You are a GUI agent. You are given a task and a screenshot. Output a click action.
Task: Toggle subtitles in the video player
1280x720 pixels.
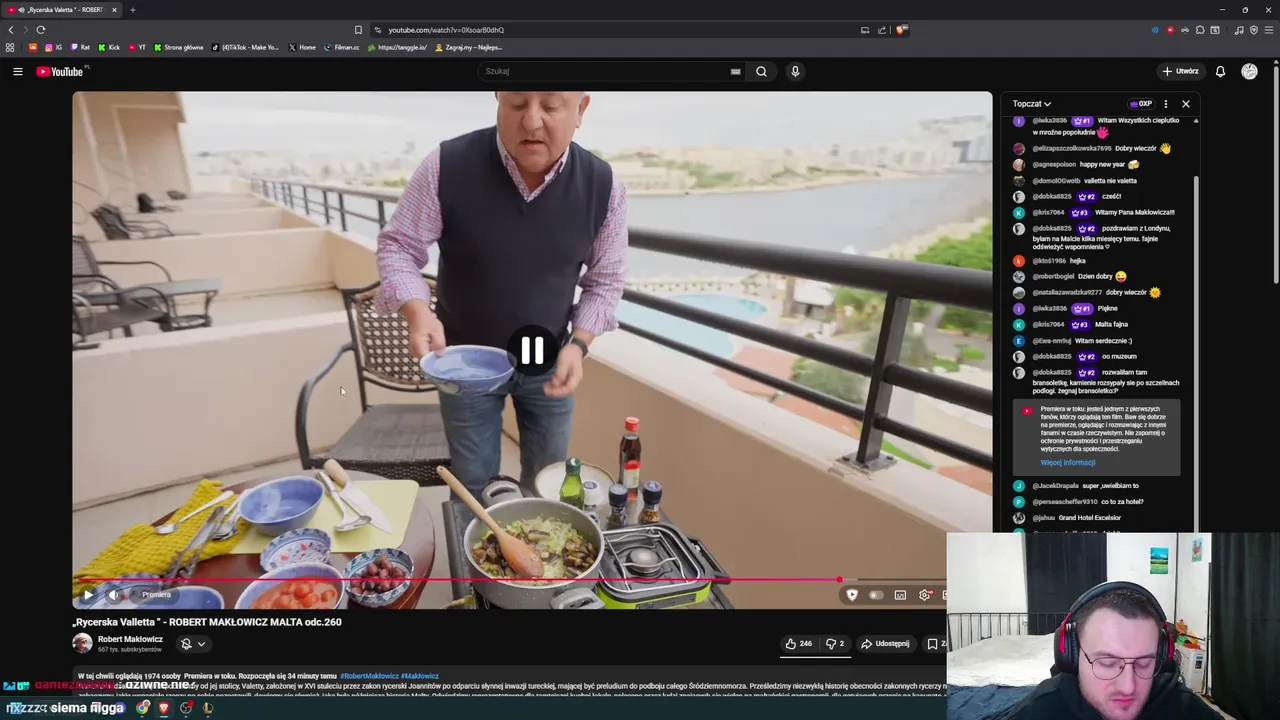[x=900, y=595]
